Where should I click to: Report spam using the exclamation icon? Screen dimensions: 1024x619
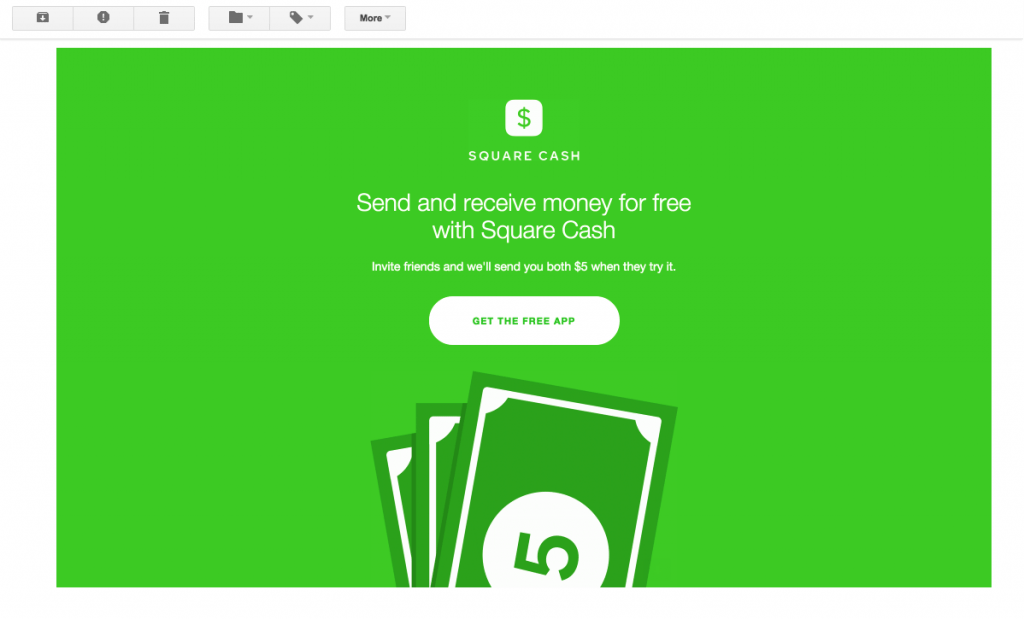103,18
